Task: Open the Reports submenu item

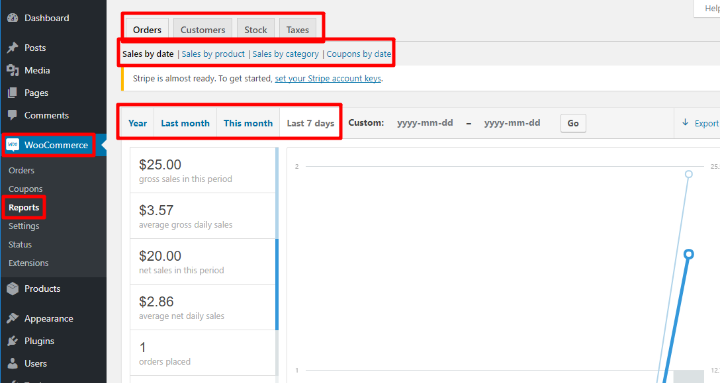Action: pos(24,208)
